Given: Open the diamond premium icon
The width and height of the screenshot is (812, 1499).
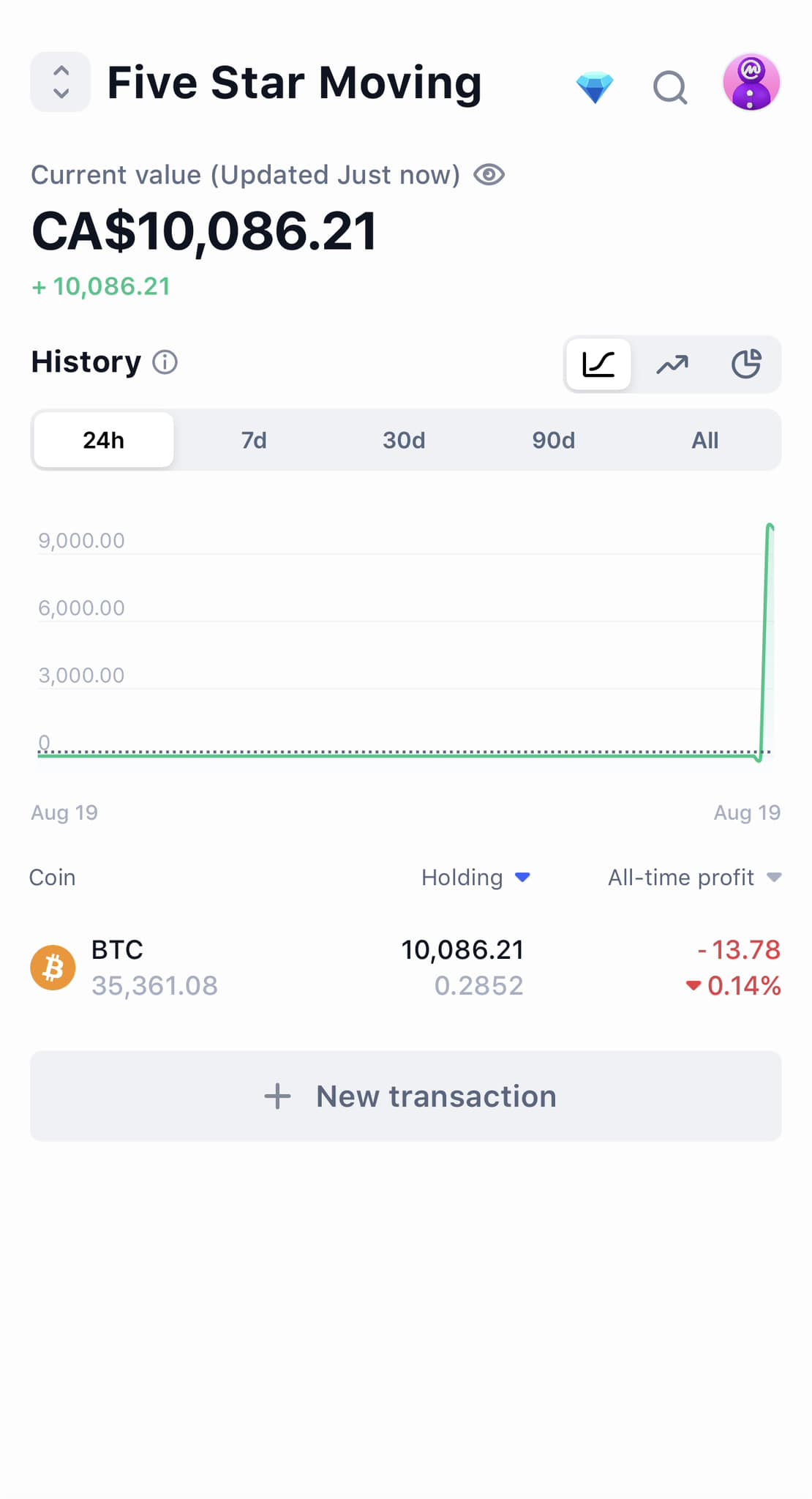Looking at the screenshot, I should pos(594,87).
